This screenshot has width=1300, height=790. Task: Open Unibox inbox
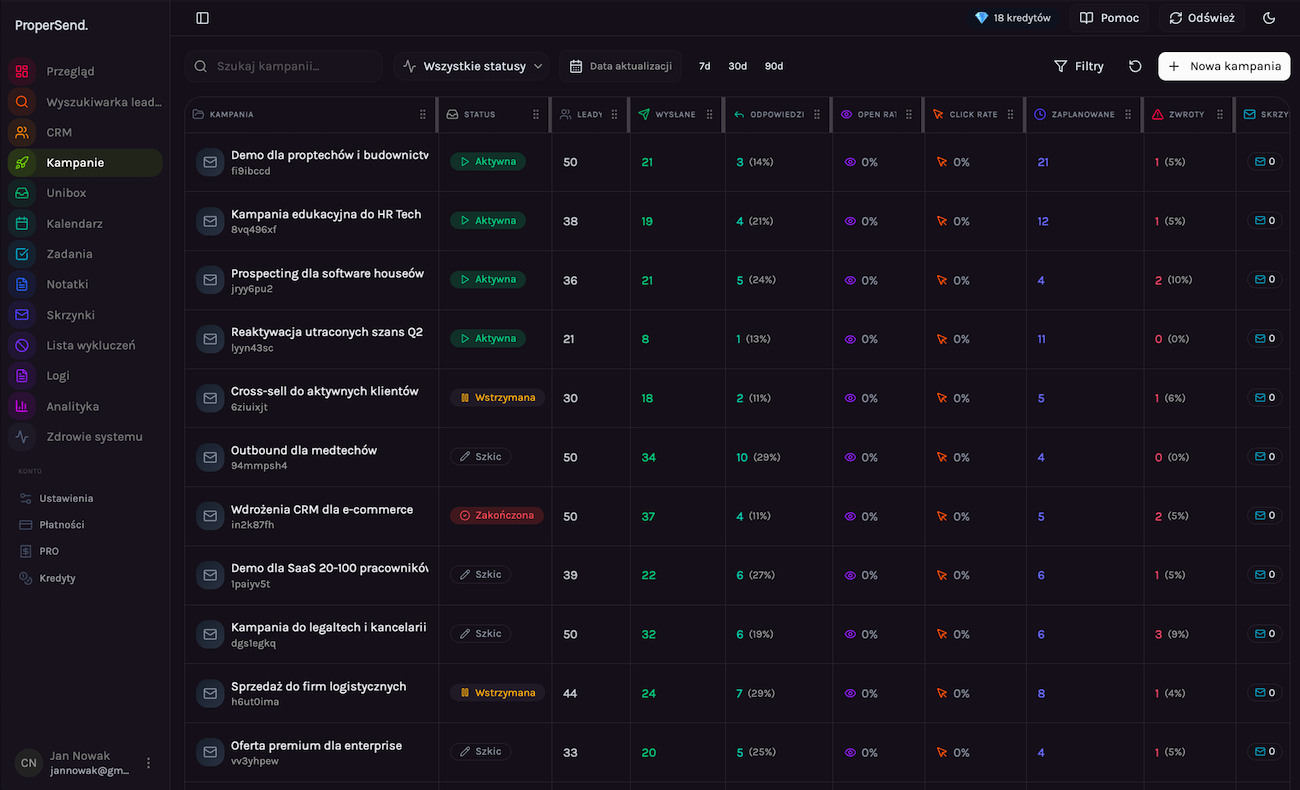pos(84,193)
